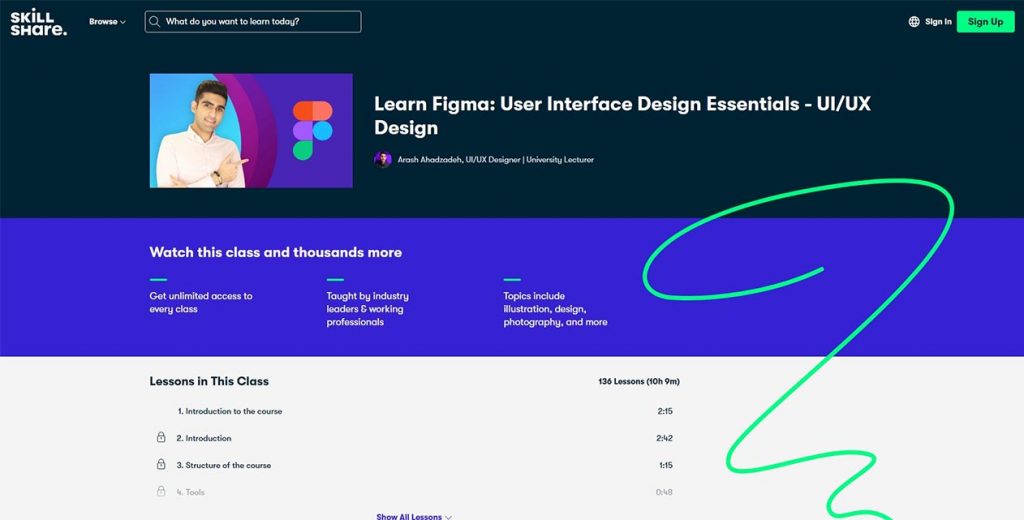Click the 1:15 lesson duration
Viewport: 1024px width, 520px height.
[x=665, y=465]
